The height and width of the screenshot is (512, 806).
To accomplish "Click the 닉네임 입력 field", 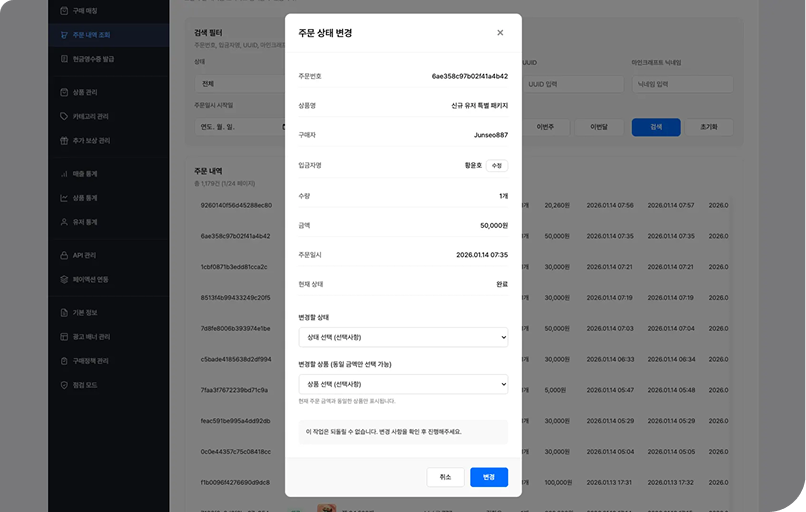I will tap(682, 84).
